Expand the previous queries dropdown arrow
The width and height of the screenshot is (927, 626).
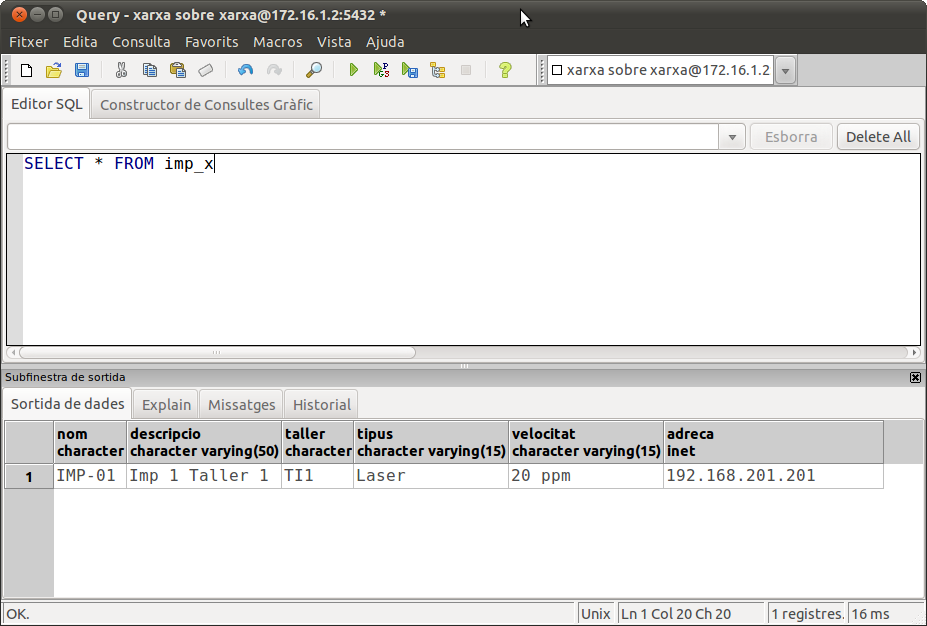pyautogui.click(x=733, y=137)
